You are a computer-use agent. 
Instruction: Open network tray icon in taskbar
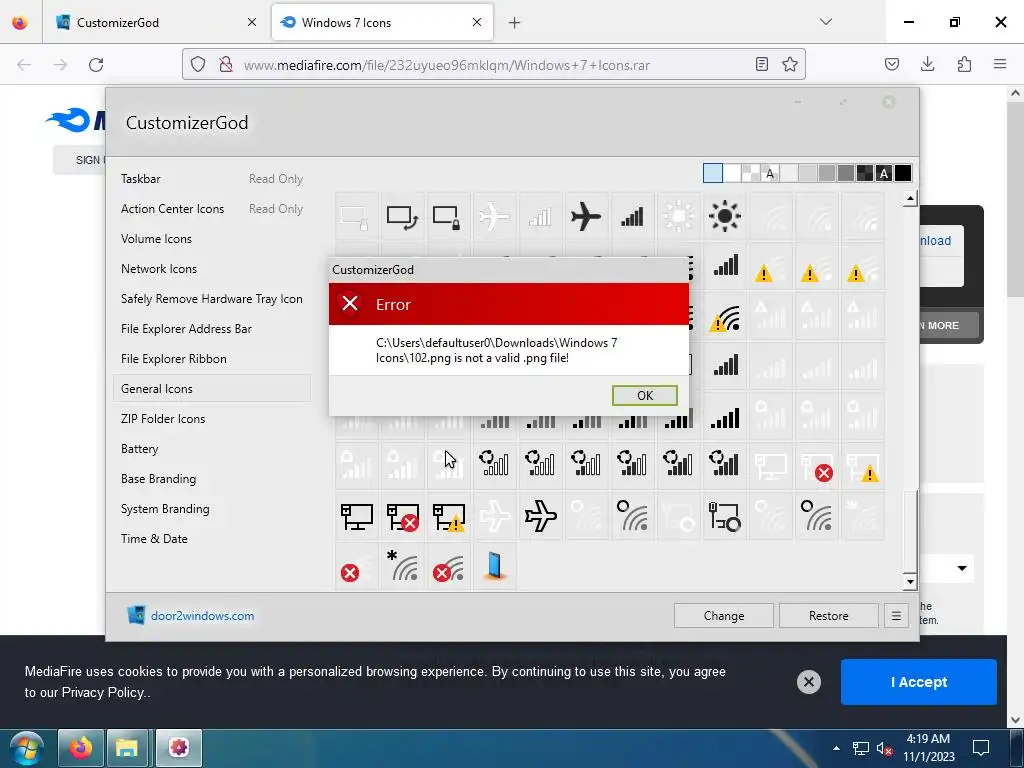click(x=861, y=748)
